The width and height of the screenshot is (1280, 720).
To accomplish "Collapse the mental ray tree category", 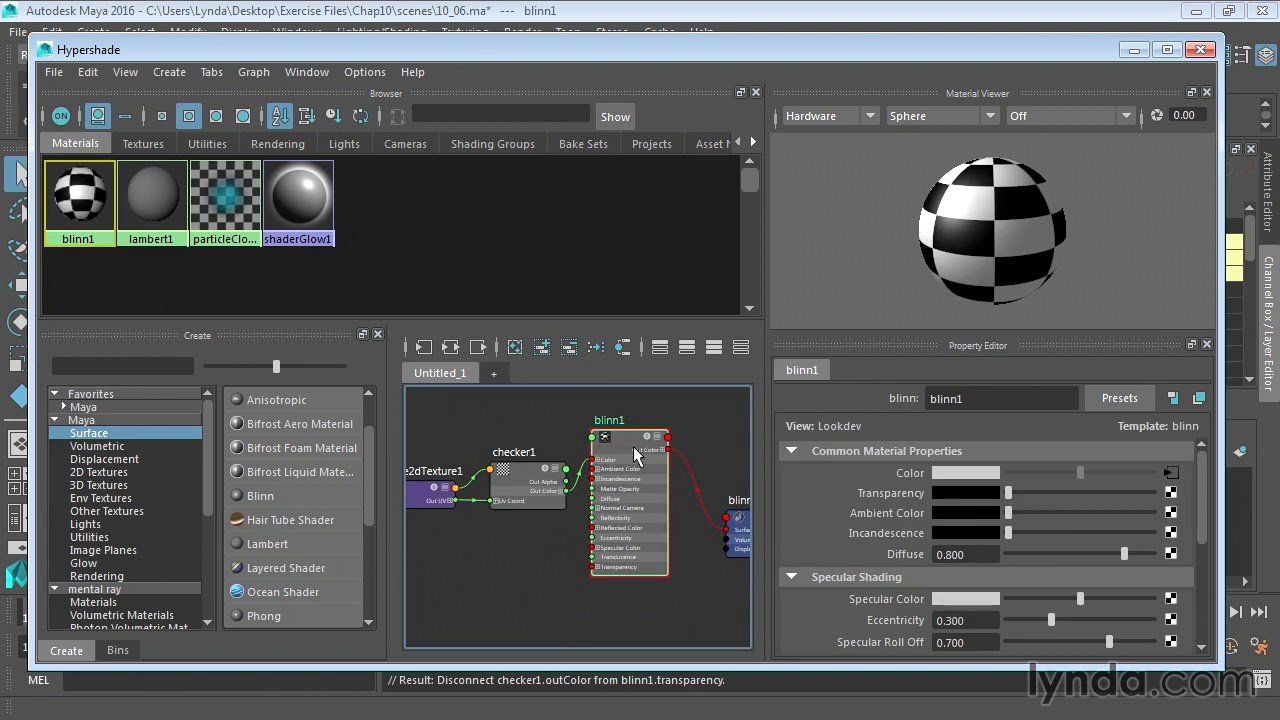I will tap(55, 589).
